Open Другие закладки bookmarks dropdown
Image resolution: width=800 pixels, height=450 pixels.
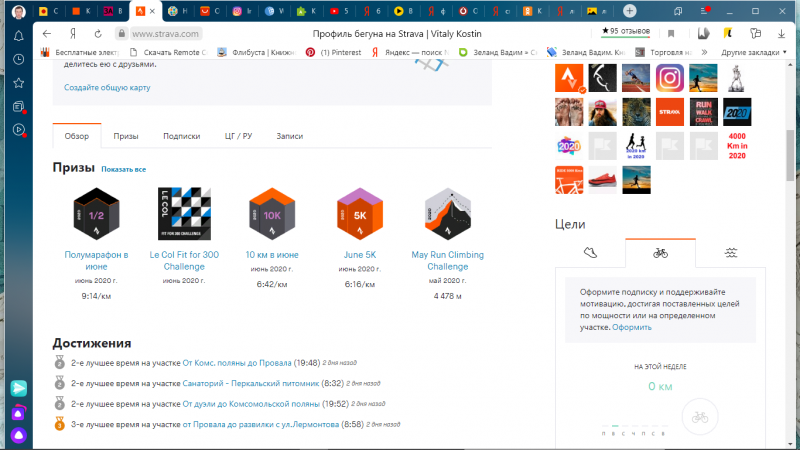[x=754, y=52]
